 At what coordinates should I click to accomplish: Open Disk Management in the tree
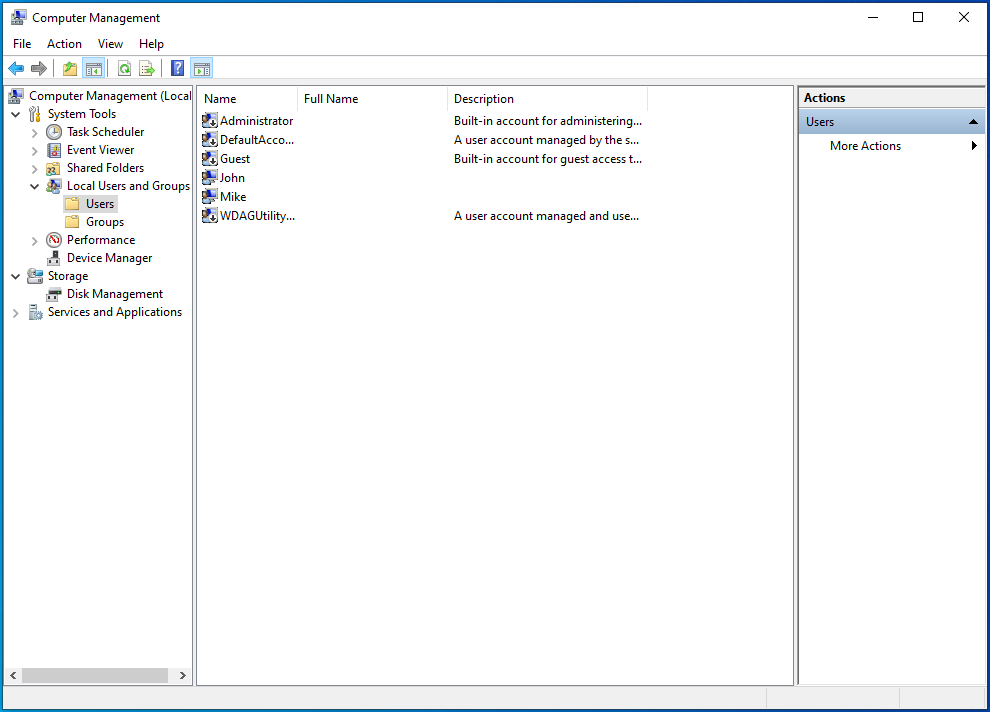[x=114, y=294]
